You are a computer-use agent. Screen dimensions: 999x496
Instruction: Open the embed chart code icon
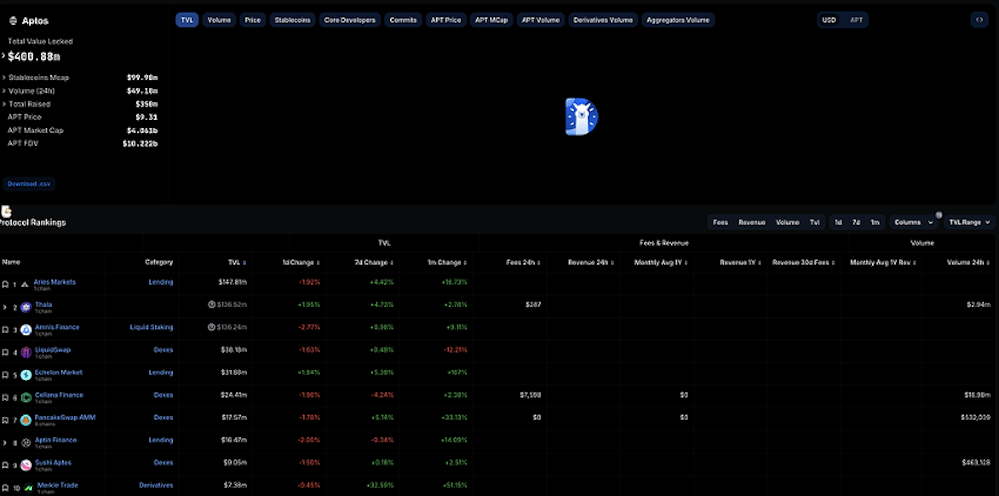pyautogui.click(x=980, y=20)
